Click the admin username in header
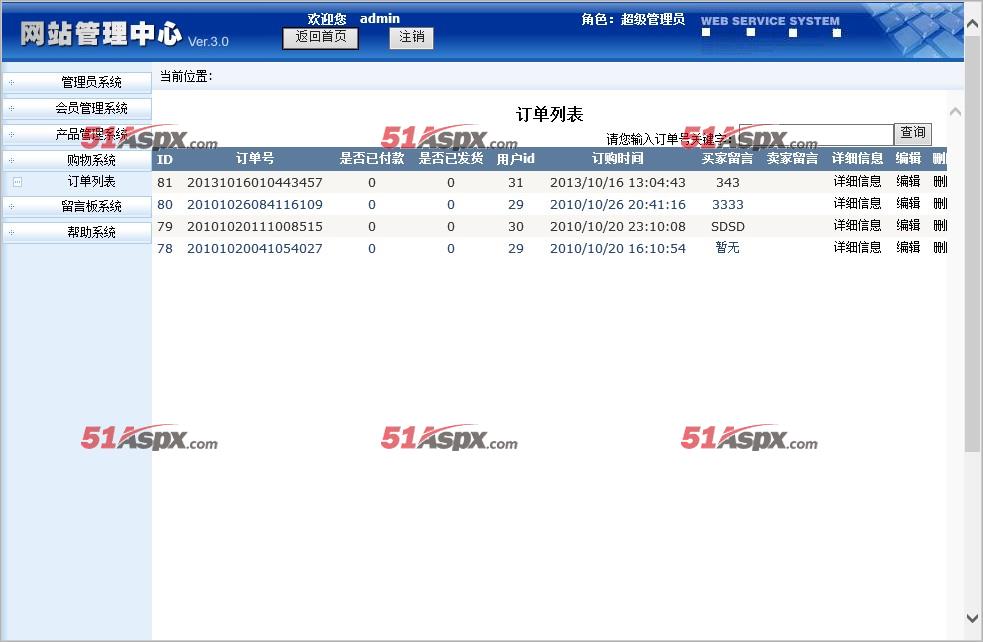983x642 pixels. (380, 19)
